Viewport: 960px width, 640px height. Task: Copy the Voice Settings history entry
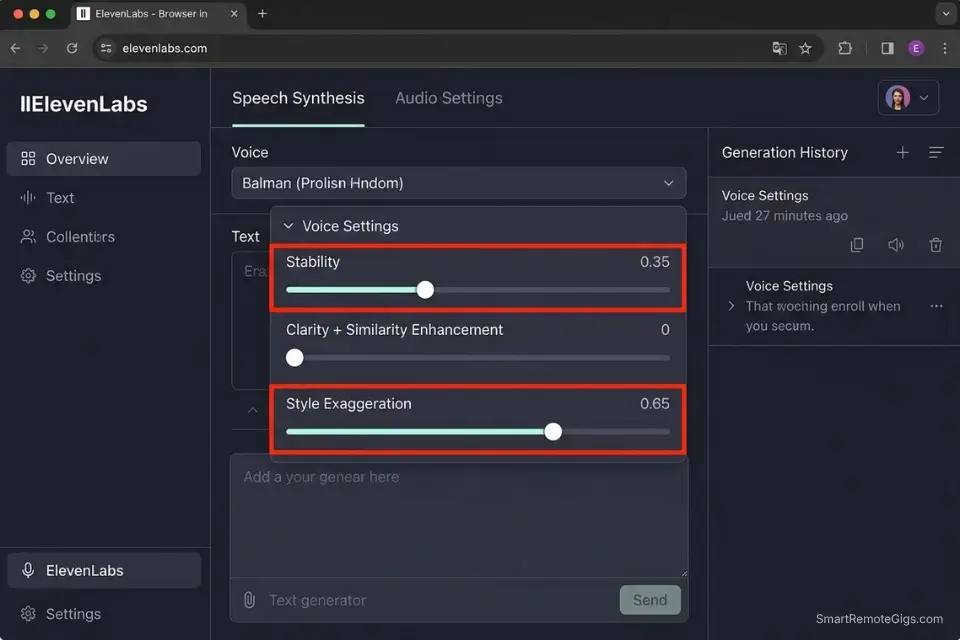[x=857, y=245]
